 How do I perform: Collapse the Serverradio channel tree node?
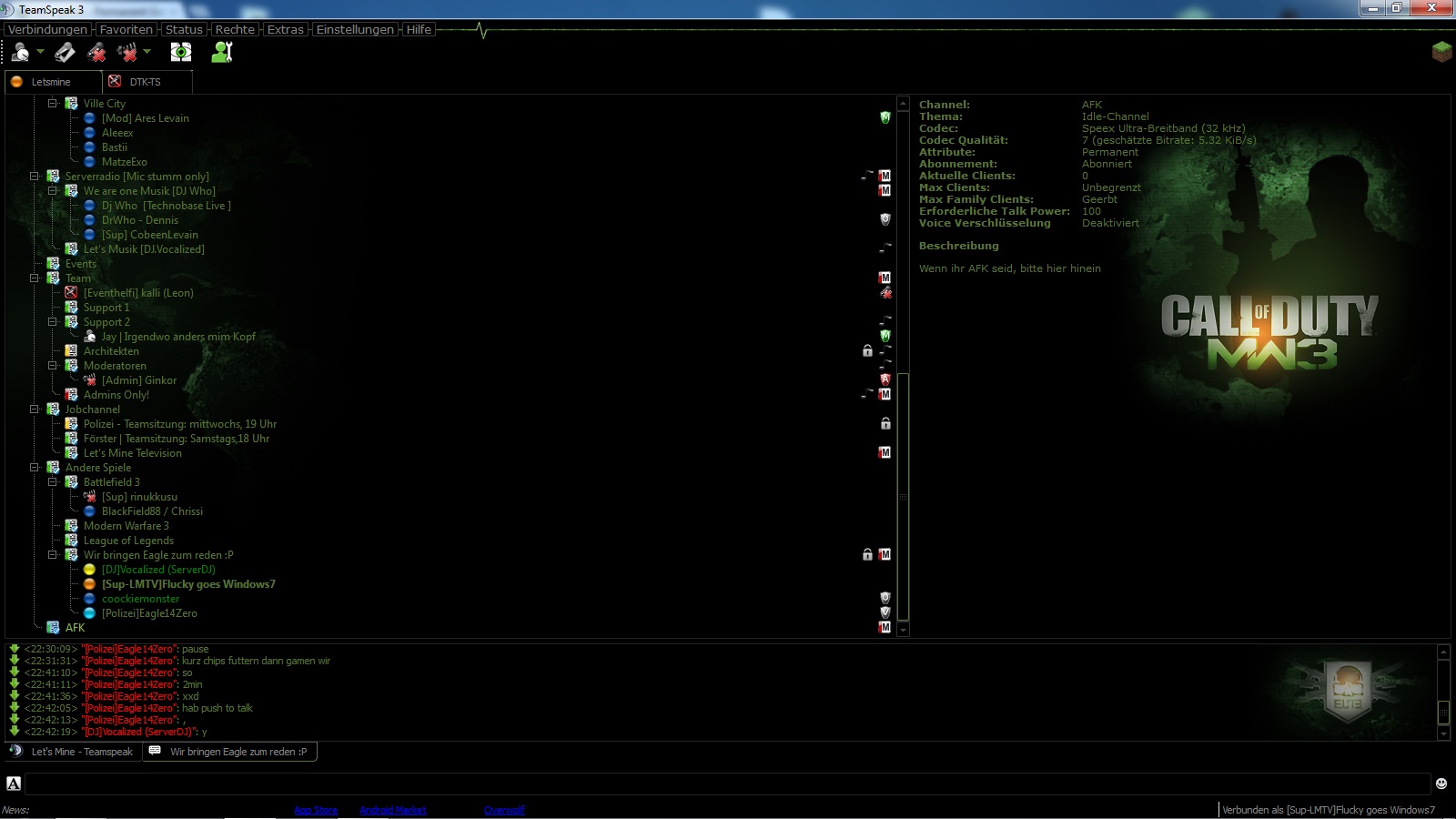[x=35, y=177]
